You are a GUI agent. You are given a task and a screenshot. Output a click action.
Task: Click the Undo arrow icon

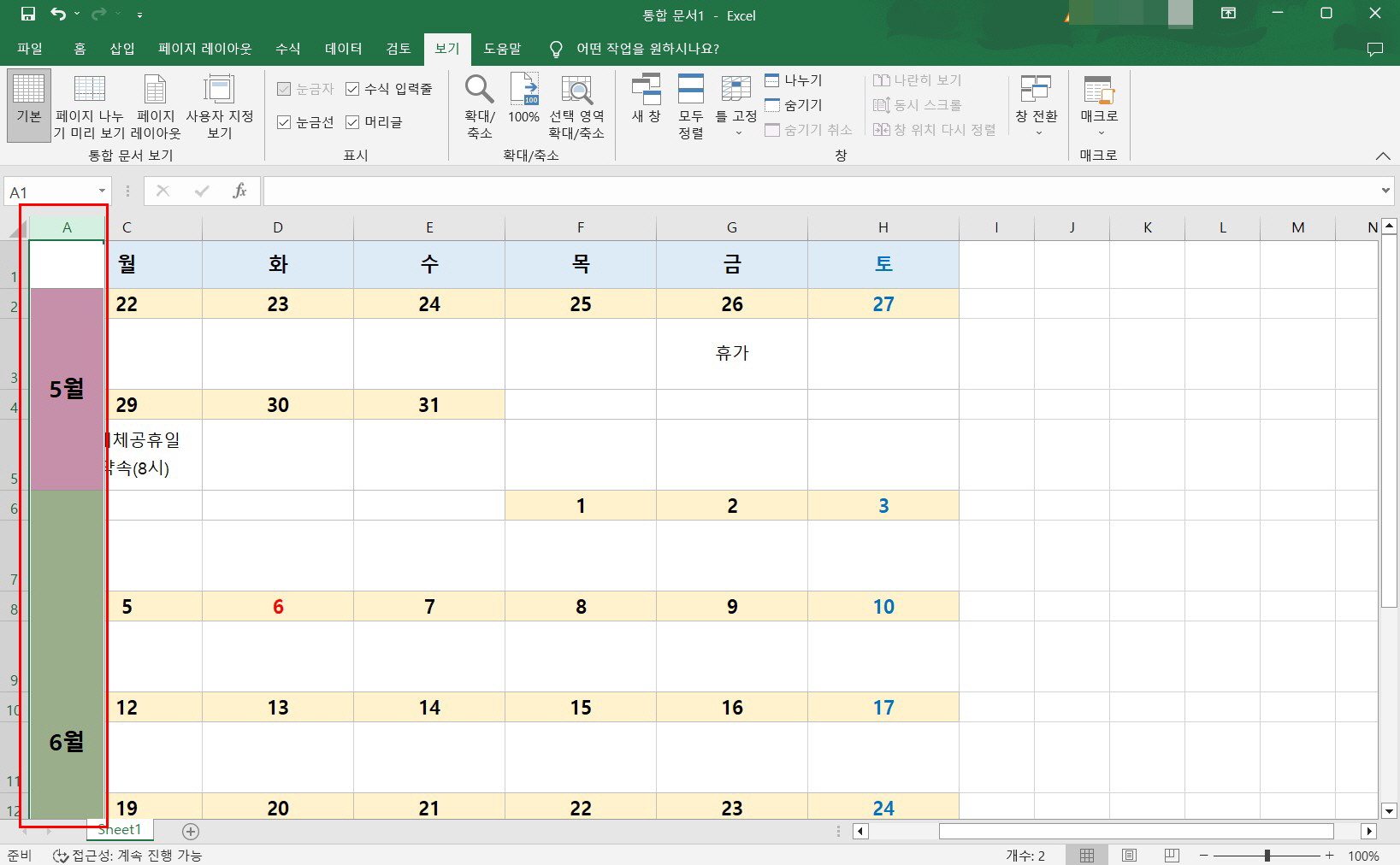[x=57, y=15]
